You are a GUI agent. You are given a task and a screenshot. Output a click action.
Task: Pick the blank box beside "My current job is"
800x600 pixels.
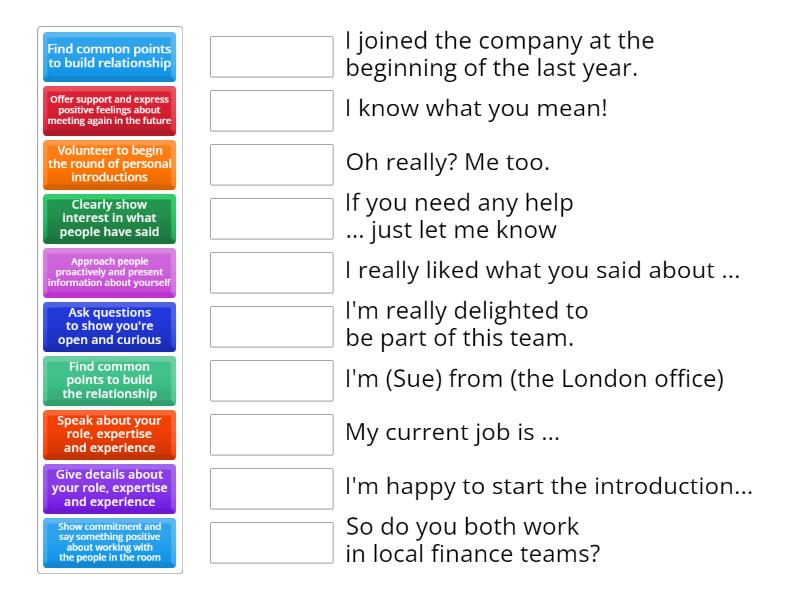(x=272, y=435)
